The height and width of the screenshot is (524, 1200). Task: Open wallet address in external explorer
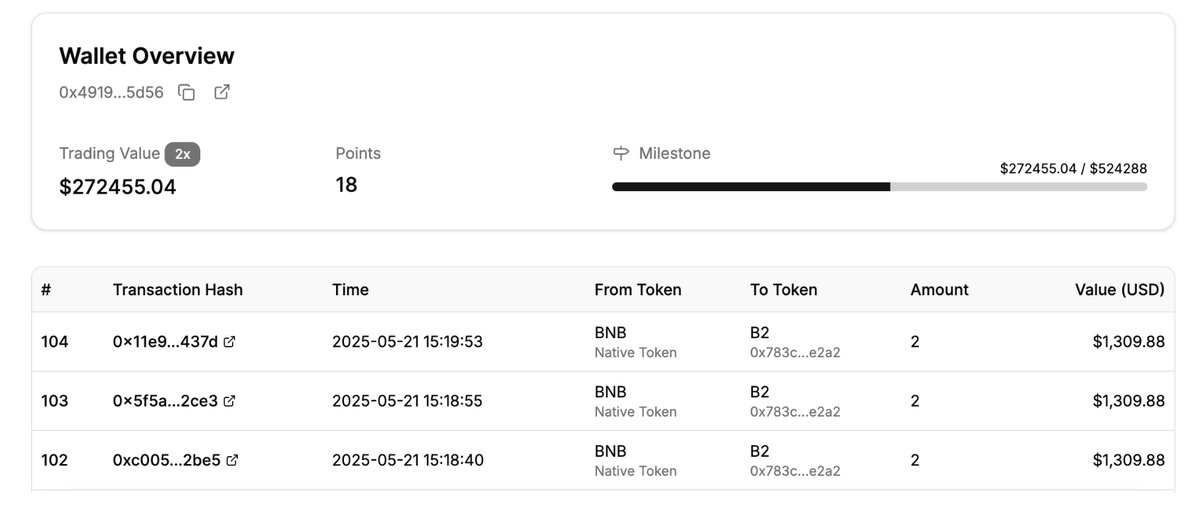pos(222,92)
